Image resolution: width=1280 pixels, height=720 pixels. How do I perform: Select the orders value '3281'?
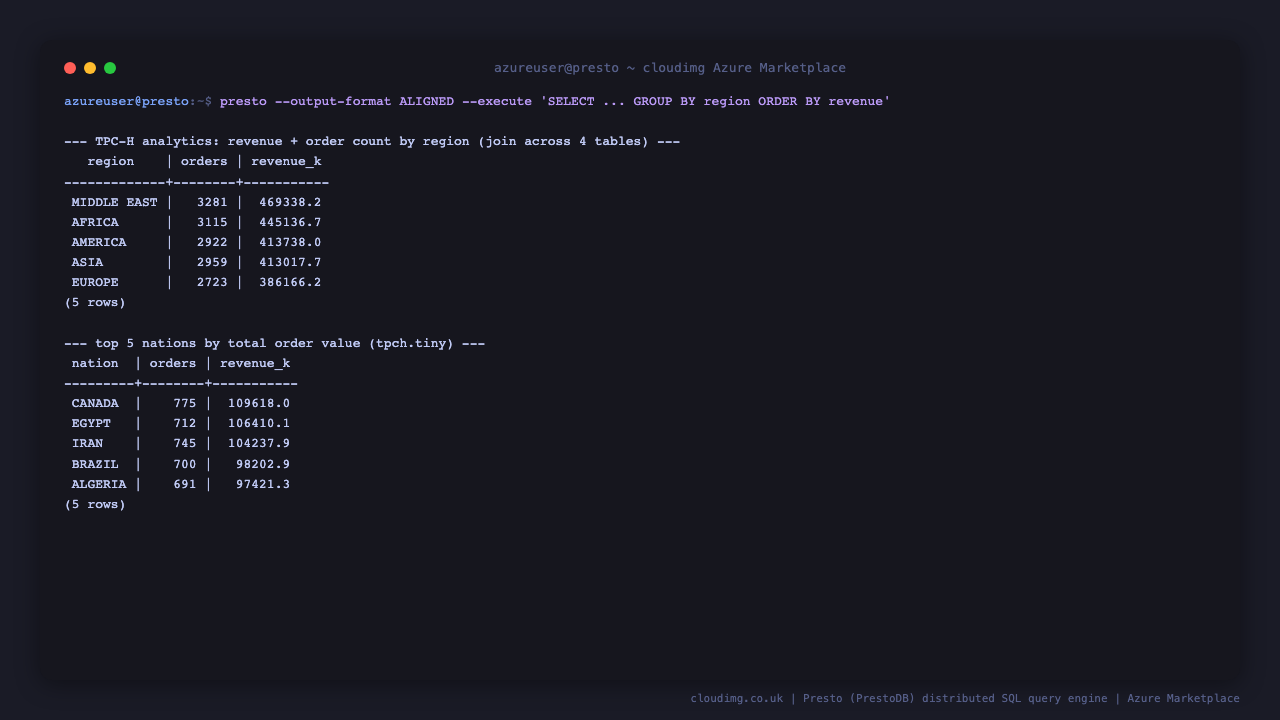pos(212,202)
